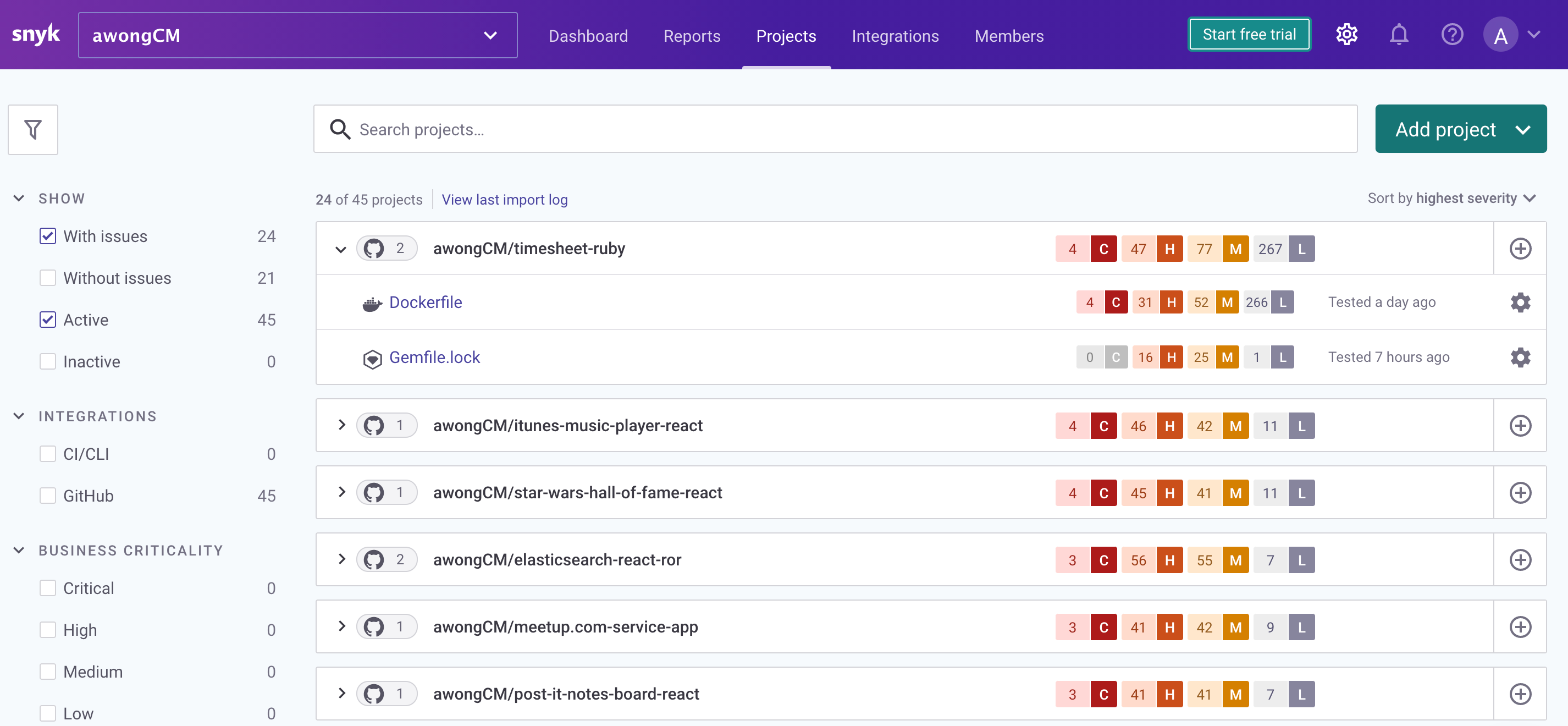Switch to the Integrations tab
Viewport: 1568px width, 726px height.
(895, 36)
